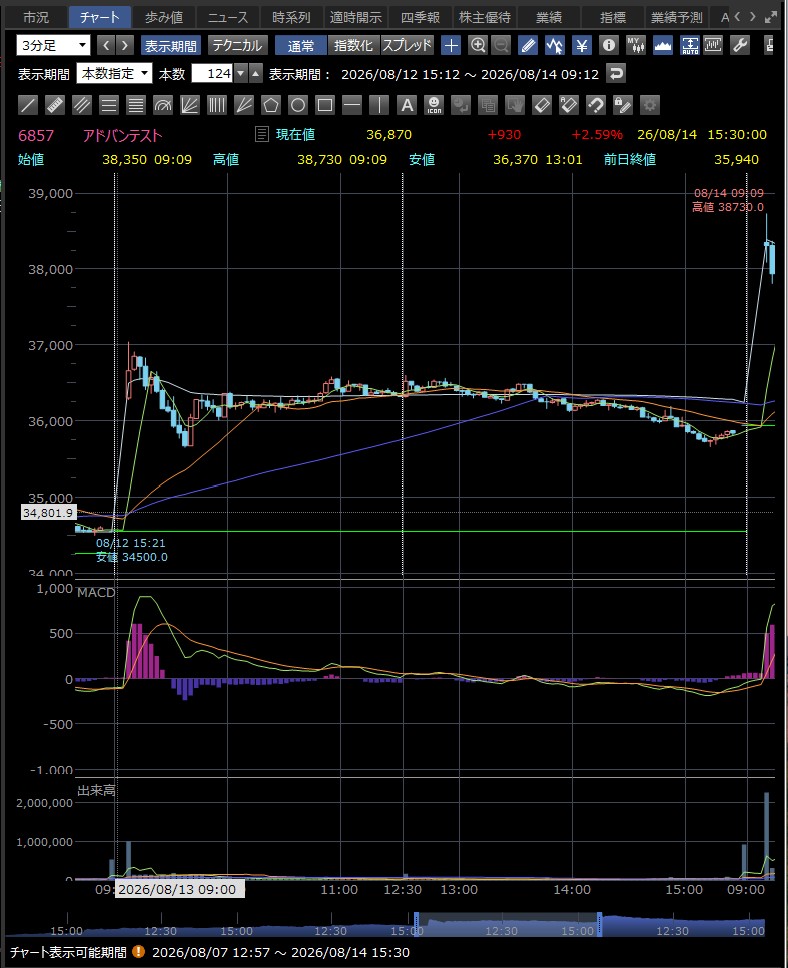Click the reset period return arrow
Screen dimensions: 788x968
(616, 73)
